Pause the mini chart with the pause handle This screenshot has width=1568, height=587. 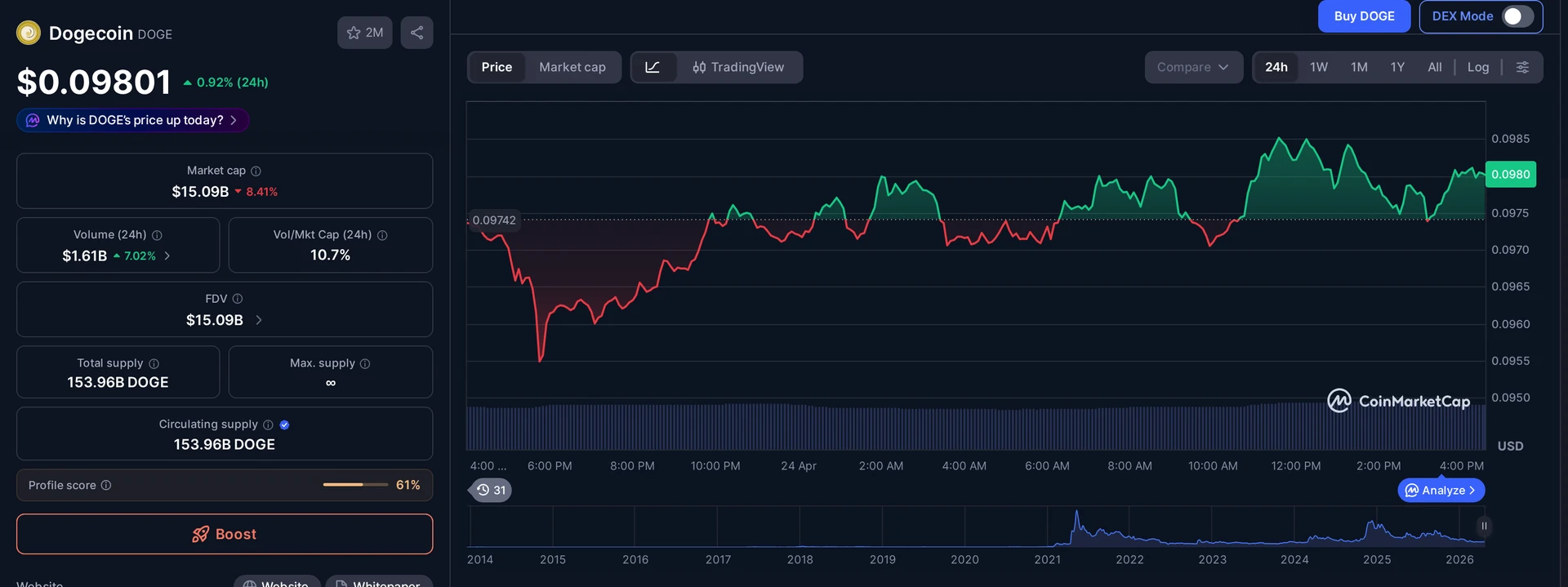(x=1484, y=526)
